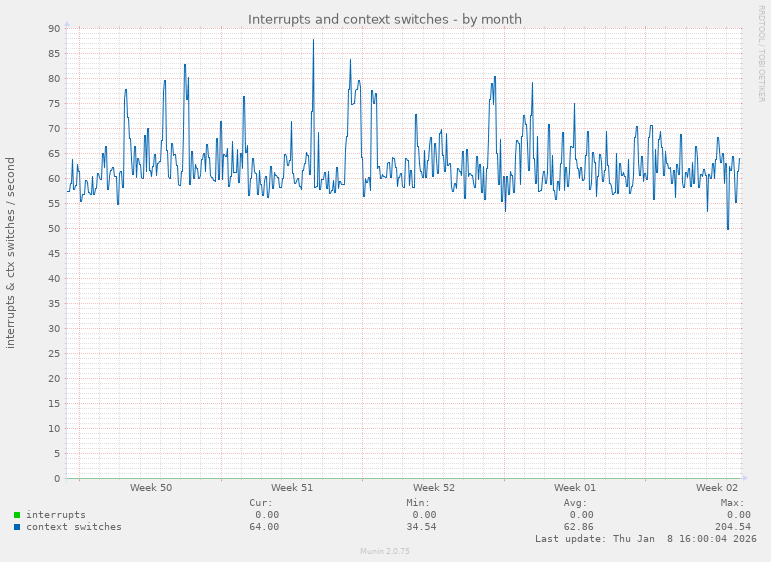The width and height of the screenshot is (771, 562).
Task: Click the "Max:" column header
Action: tap(732, 503)
